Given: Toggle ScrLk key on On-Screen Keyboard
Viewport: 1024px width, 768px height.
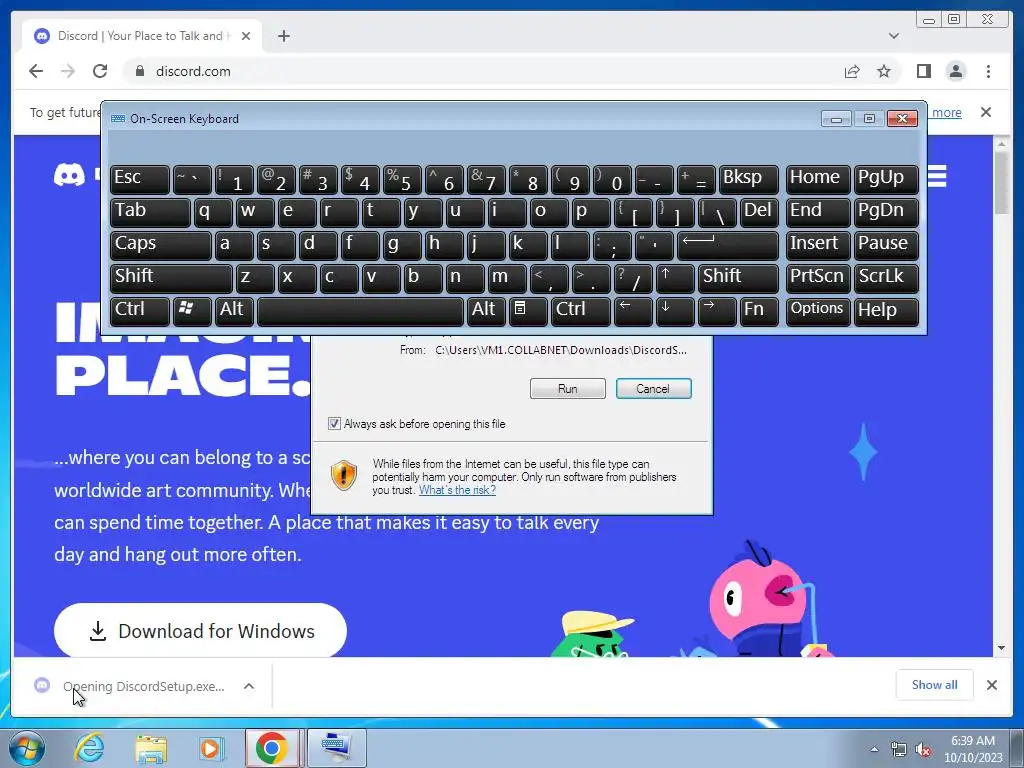Looking at the screenshot, I should (886, 278).
